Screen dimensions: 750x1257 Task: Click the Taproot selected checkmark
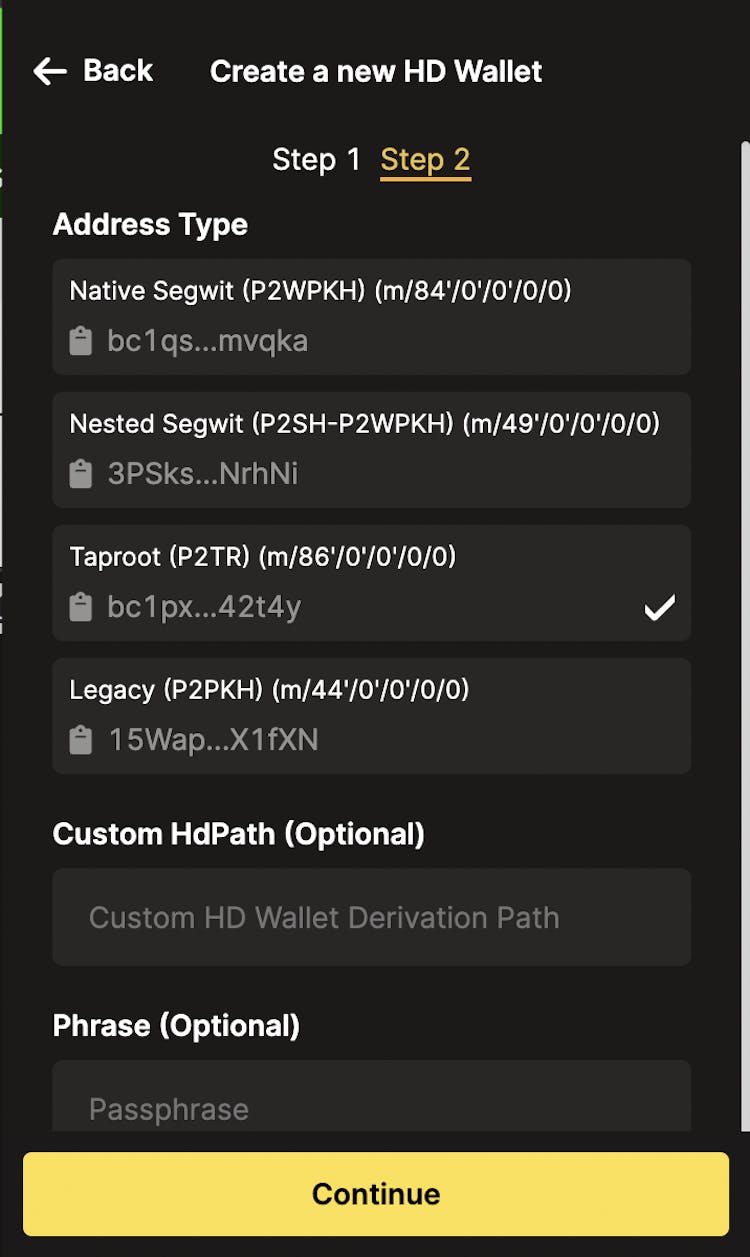[659, 607]
